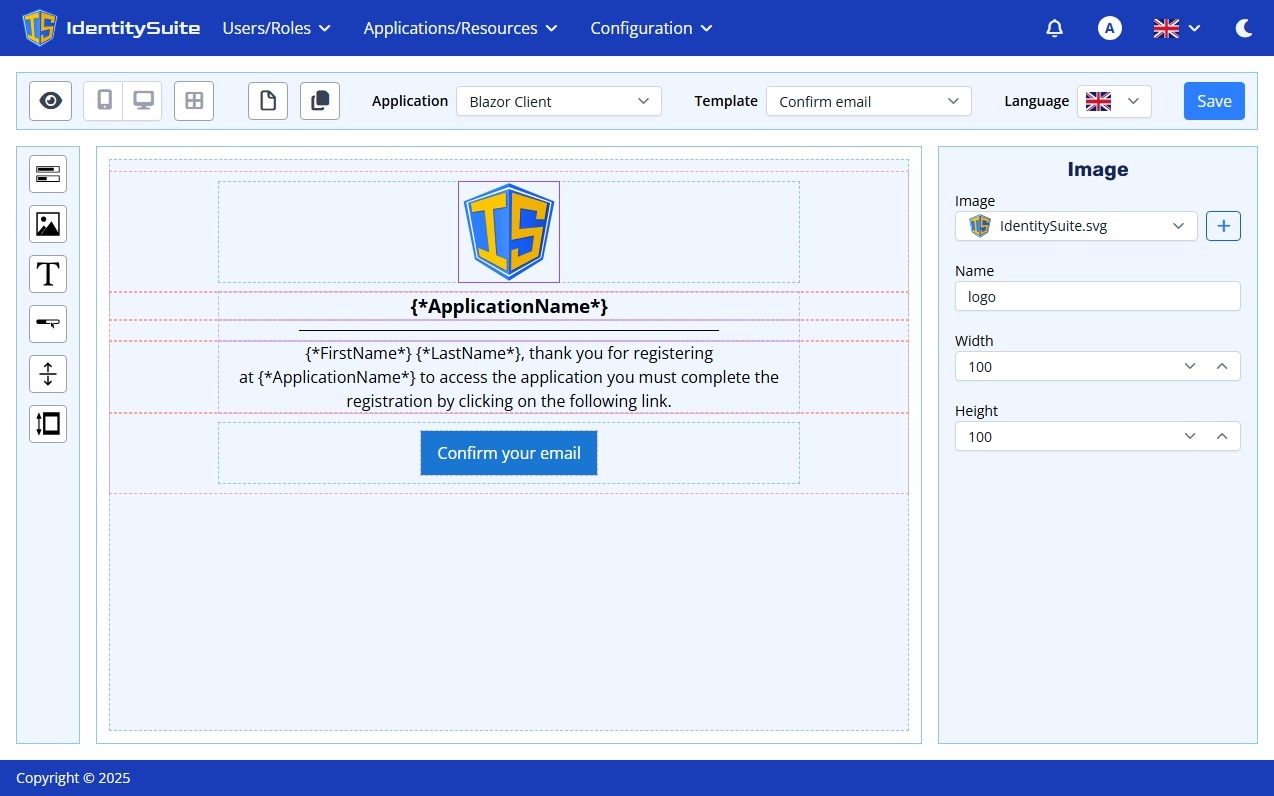Toggle the email preview eye icon
The image size is (1274, 796).
[50, 100]
